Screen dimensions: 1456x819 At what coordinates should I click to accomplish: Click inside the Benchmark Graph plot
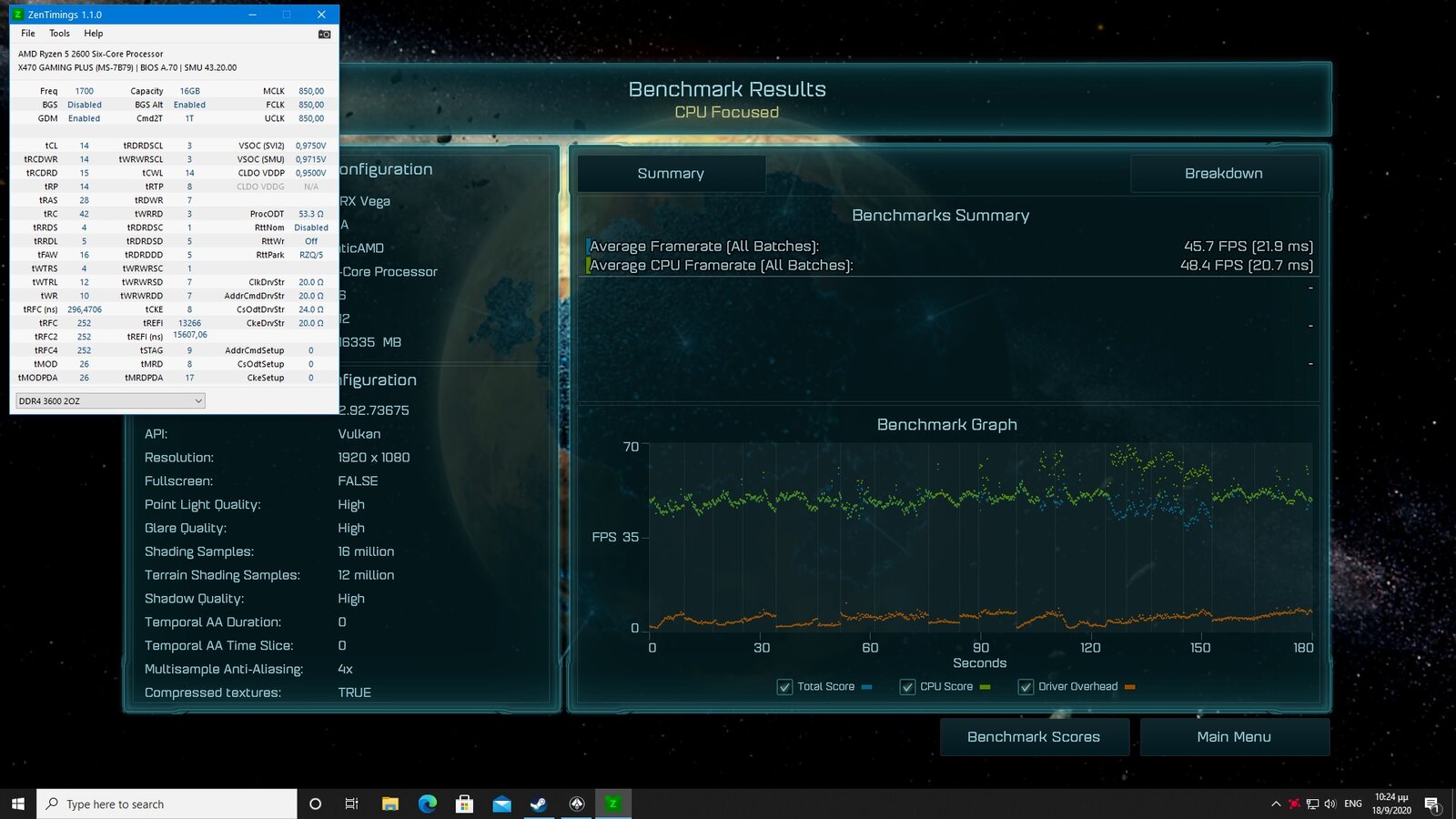point(981,537)
